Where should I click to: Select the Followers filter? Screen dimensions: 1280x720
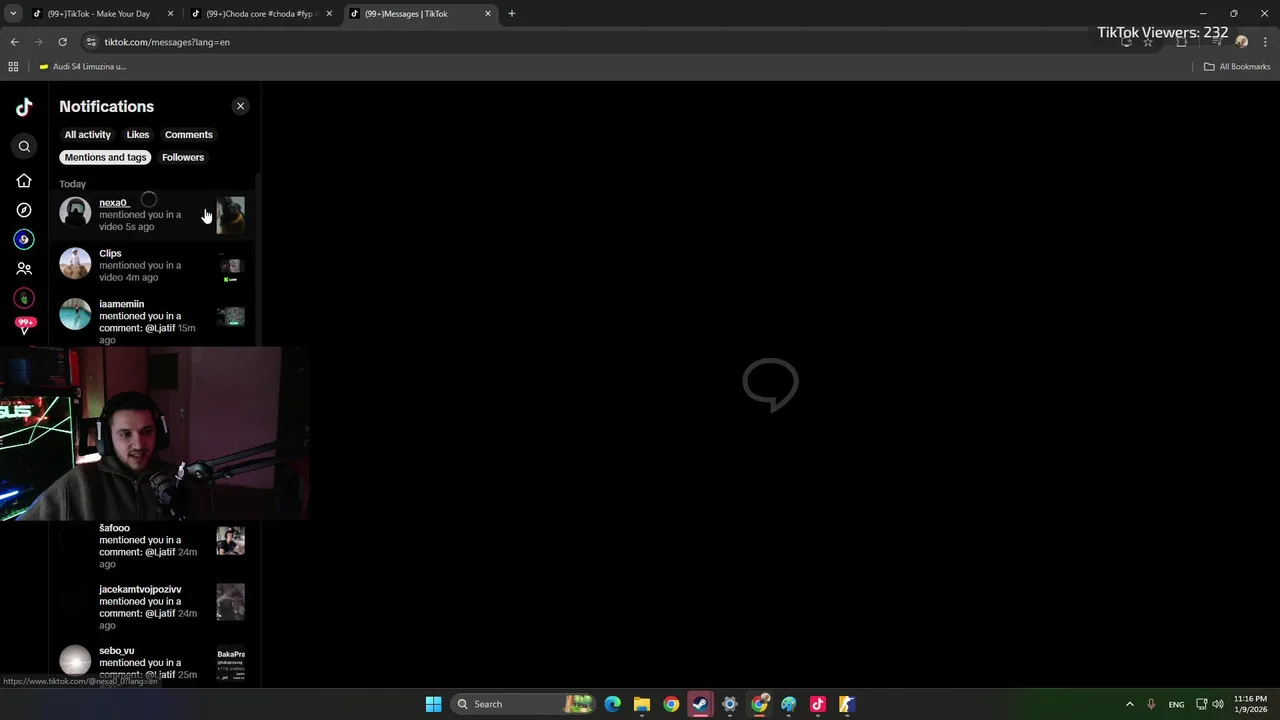click(183, 158)
